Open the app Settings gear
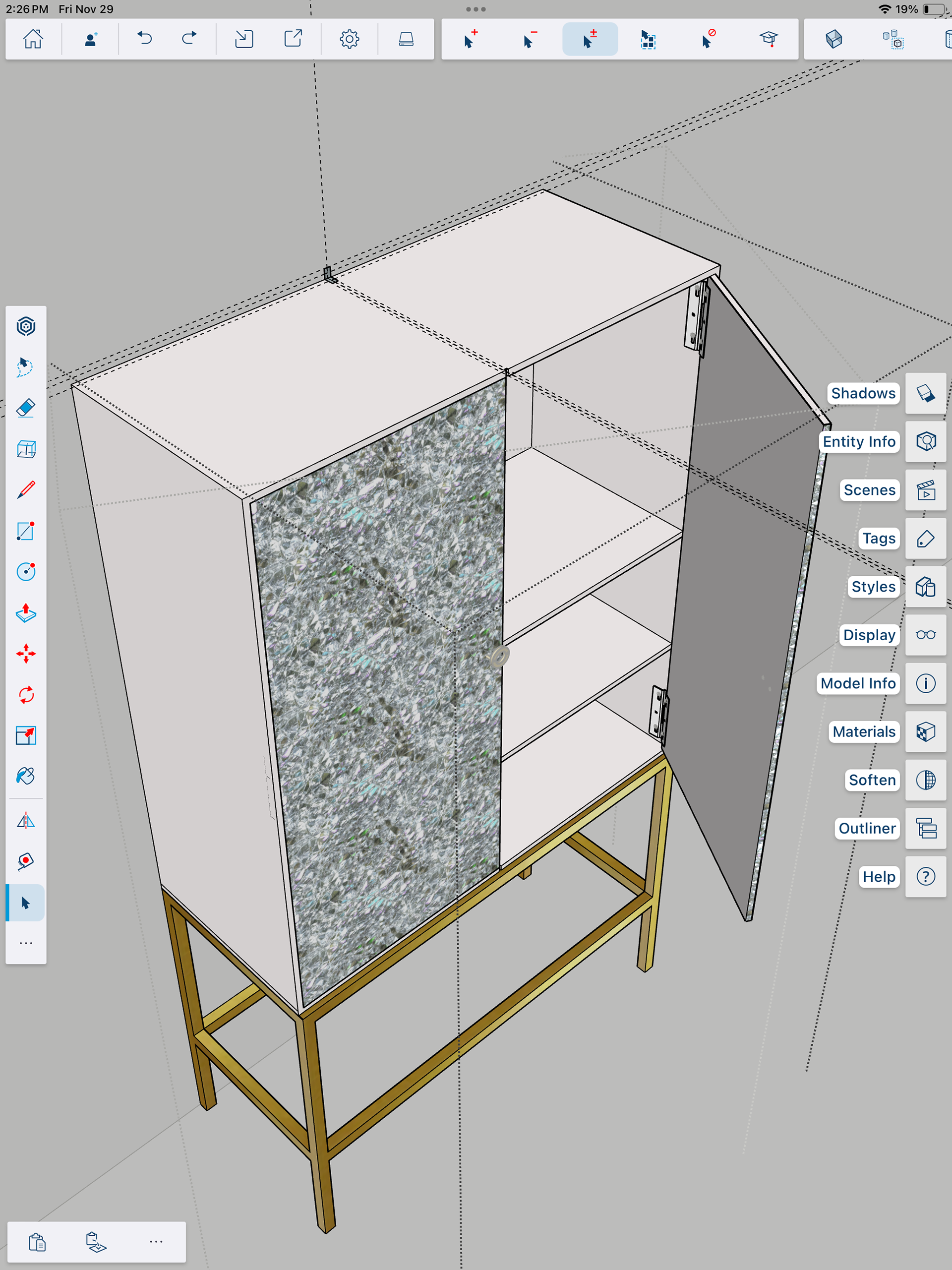952x1270 pixels. point(349,39)
